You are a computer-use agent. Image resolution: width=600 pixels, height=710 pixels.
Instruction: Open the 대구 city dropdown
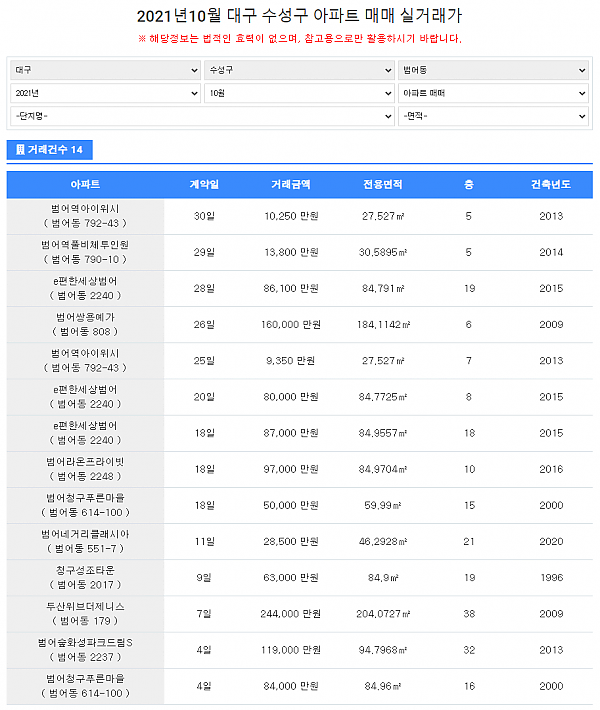tap(105, 71)
